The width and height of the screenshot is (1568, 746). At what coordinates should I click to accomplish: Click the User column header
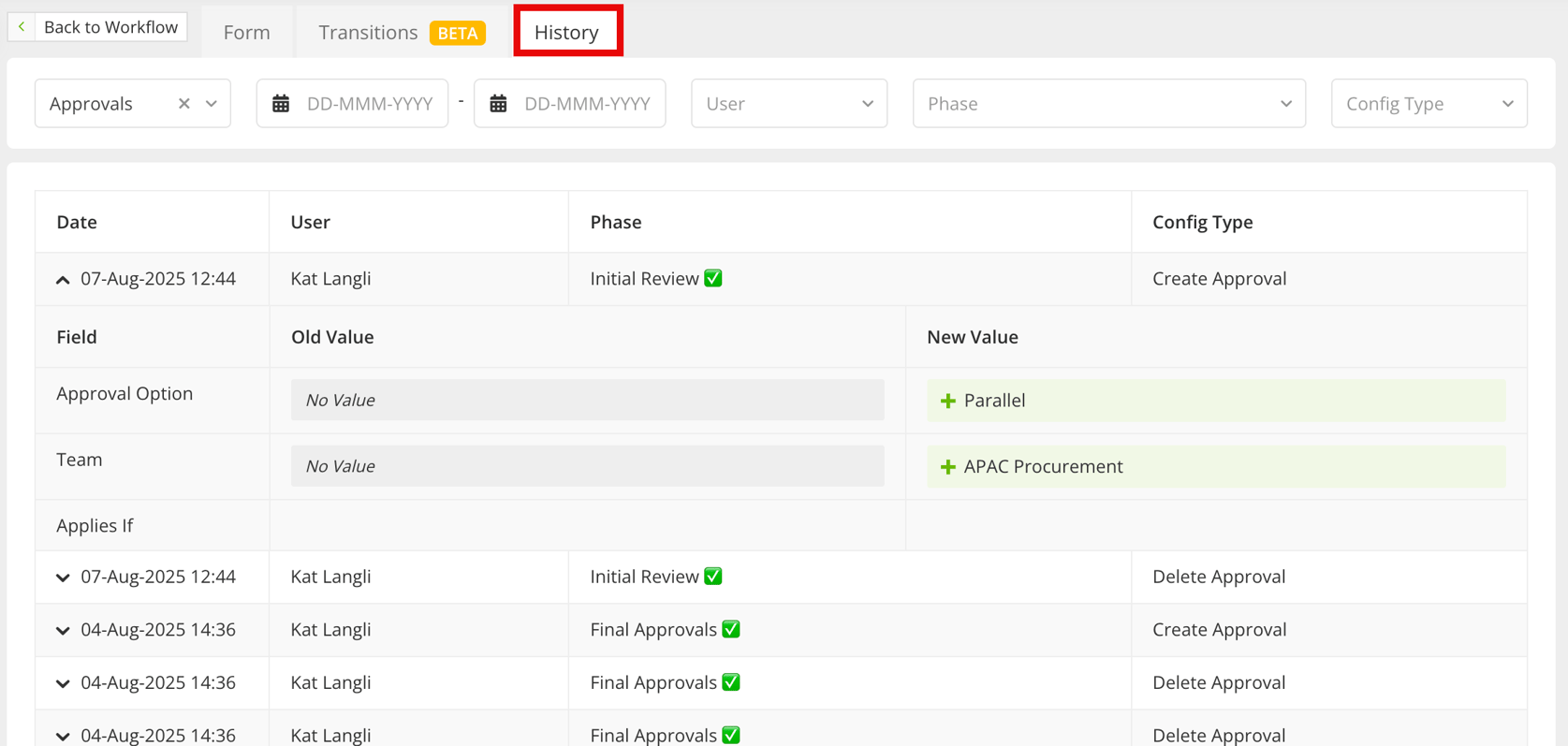click(x=310, y=222)
